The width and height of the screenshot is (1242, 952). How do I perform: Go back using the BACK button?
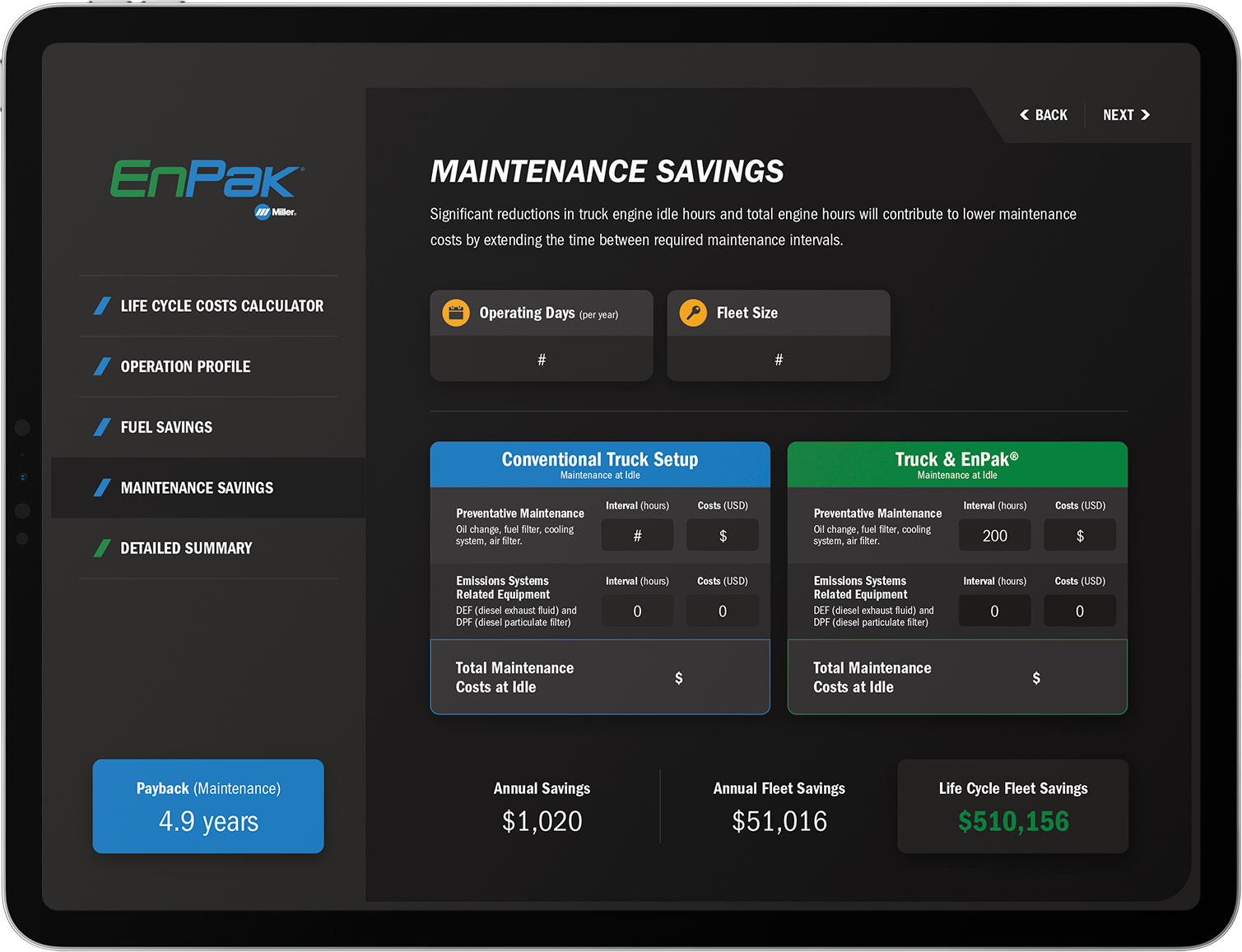[x=1044, y=115]
